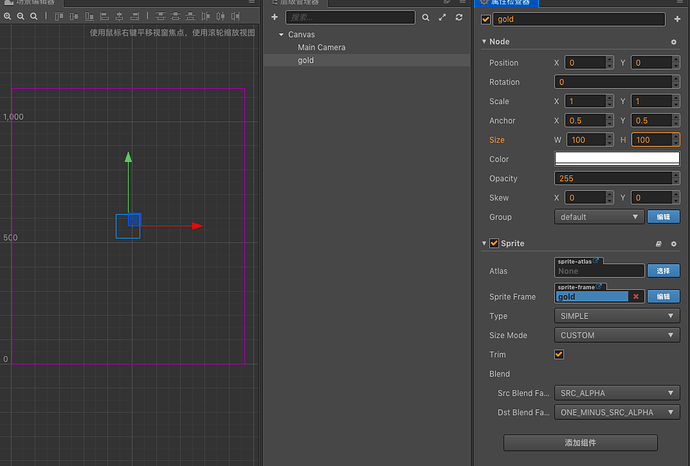Click the blue 选择 button beside Atlas
Viewport: 690px width, 466px height.
pos(662,271)
